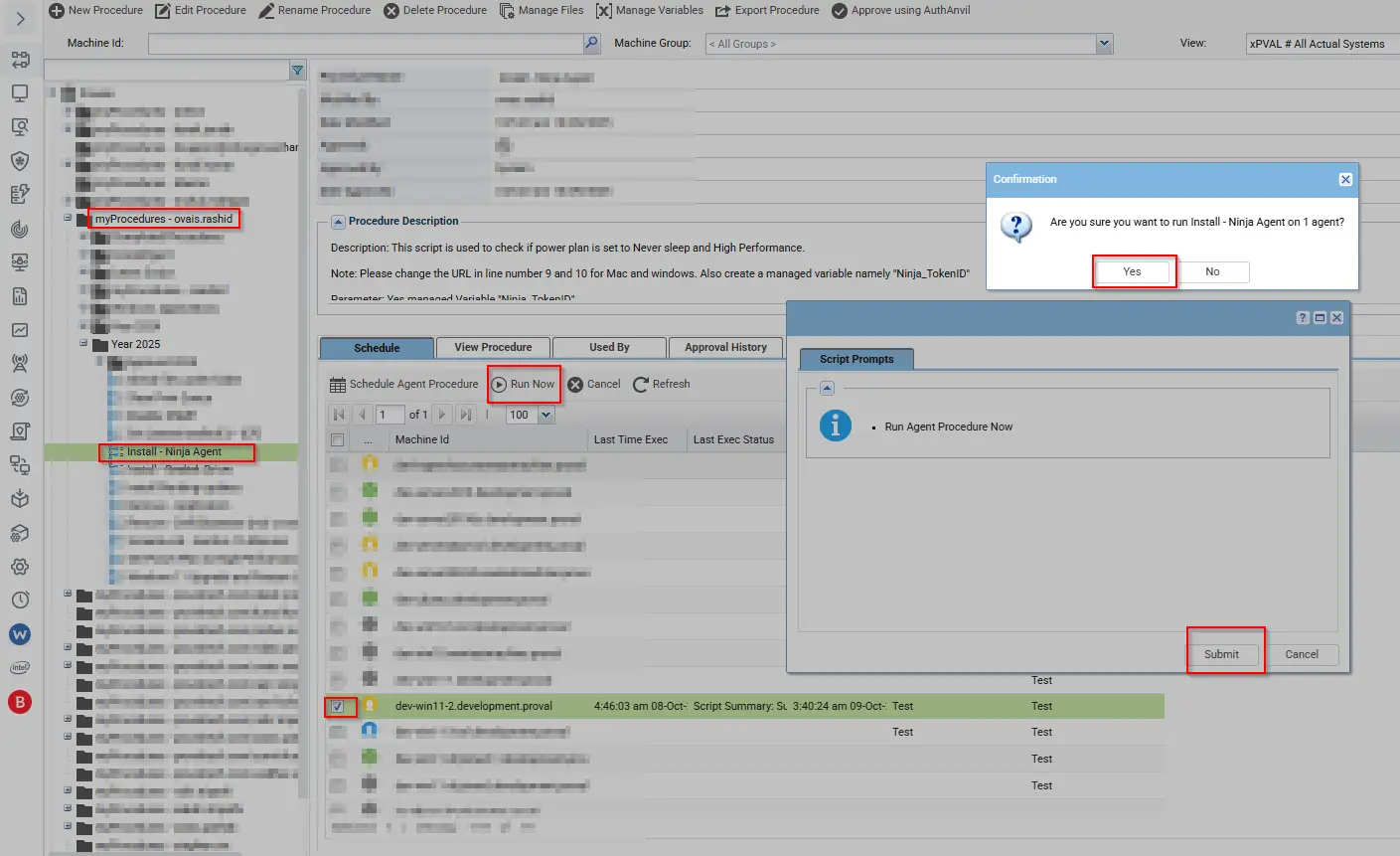Click the Machine Id input field
Viewport: 1400px width, 856px height.
pos(365,44)
